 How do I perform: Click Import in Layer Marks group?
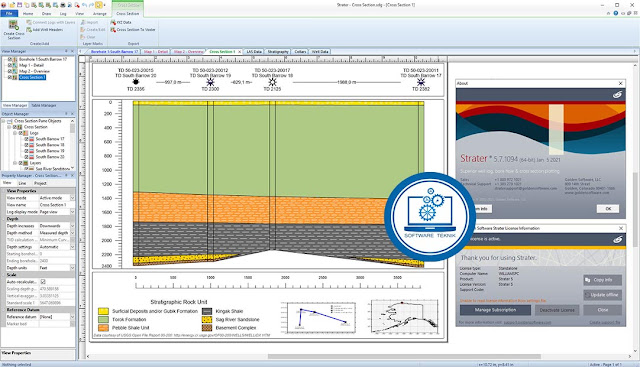(89, 22)
